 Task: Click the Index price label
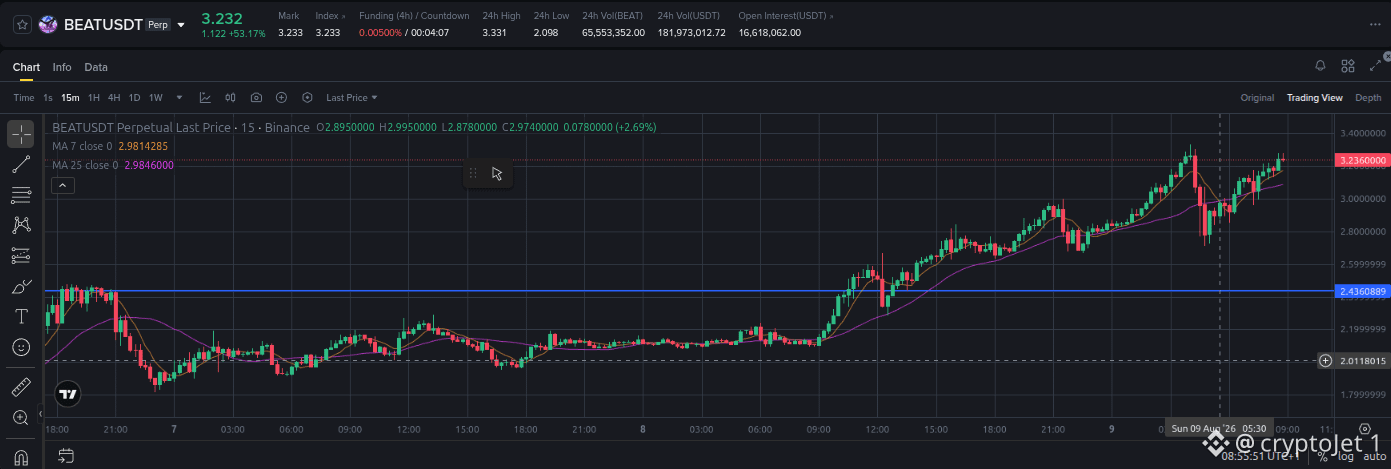point(330,16)
